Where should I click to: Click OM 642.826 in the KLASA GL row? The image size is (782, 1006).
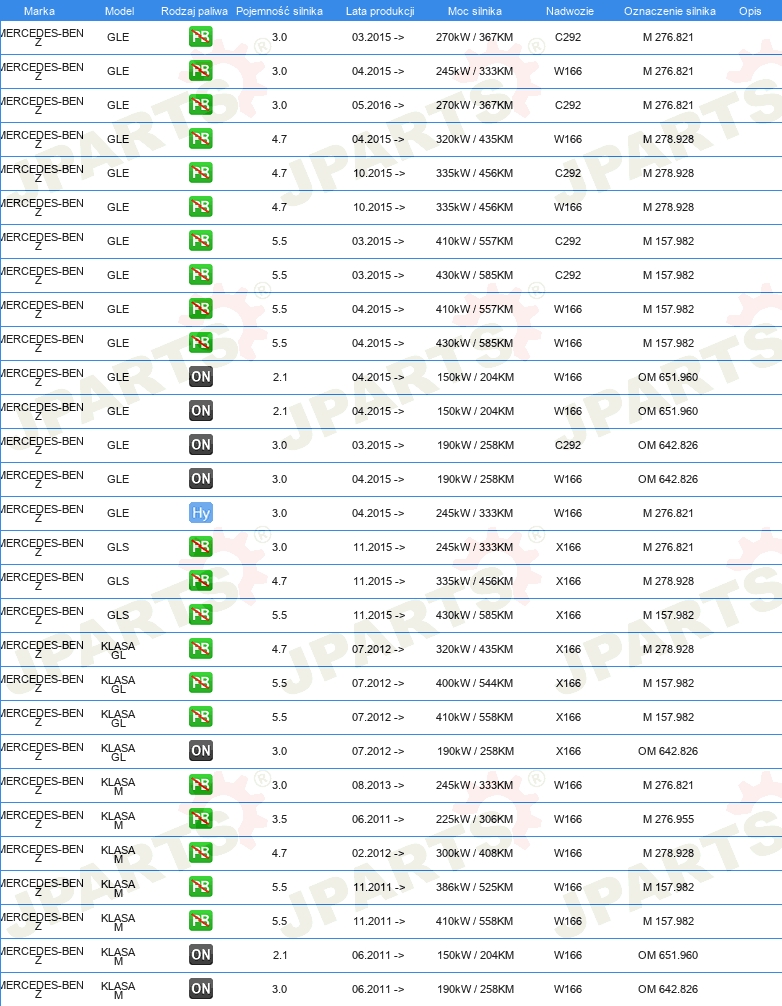668,751
